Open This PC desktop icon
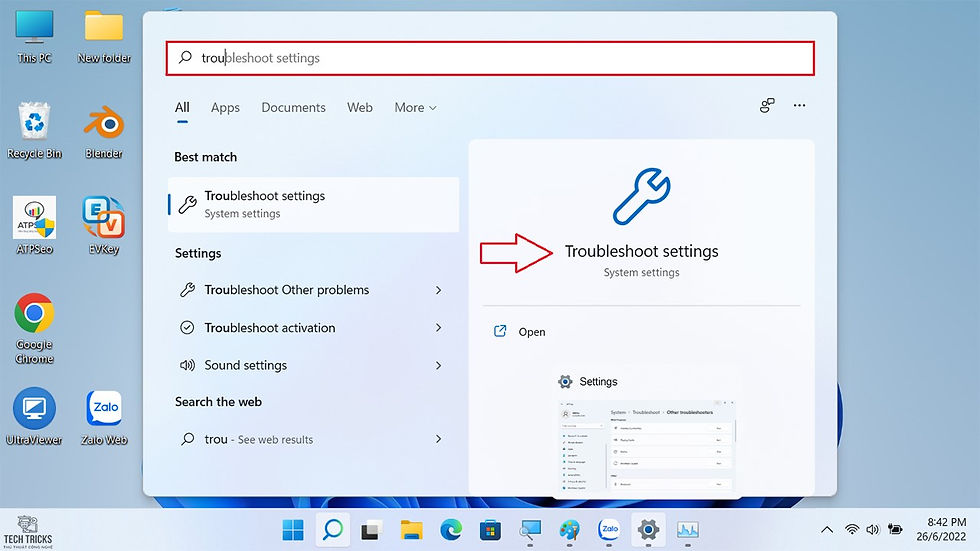Screen dimensions: 980x551 (x=34, y=37)
